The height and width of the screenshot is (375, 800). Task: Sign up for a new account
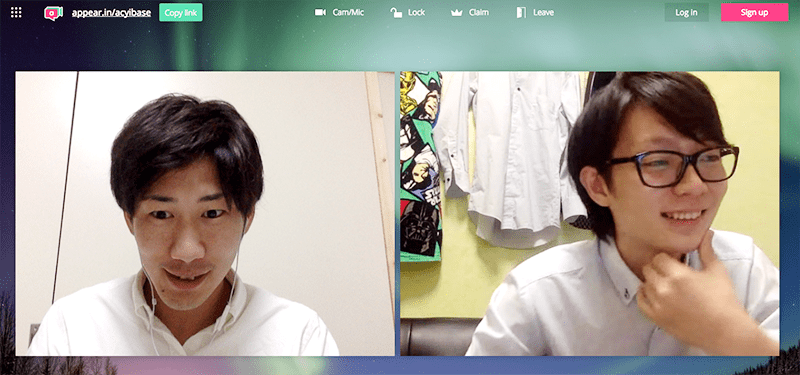click(754, 12)
